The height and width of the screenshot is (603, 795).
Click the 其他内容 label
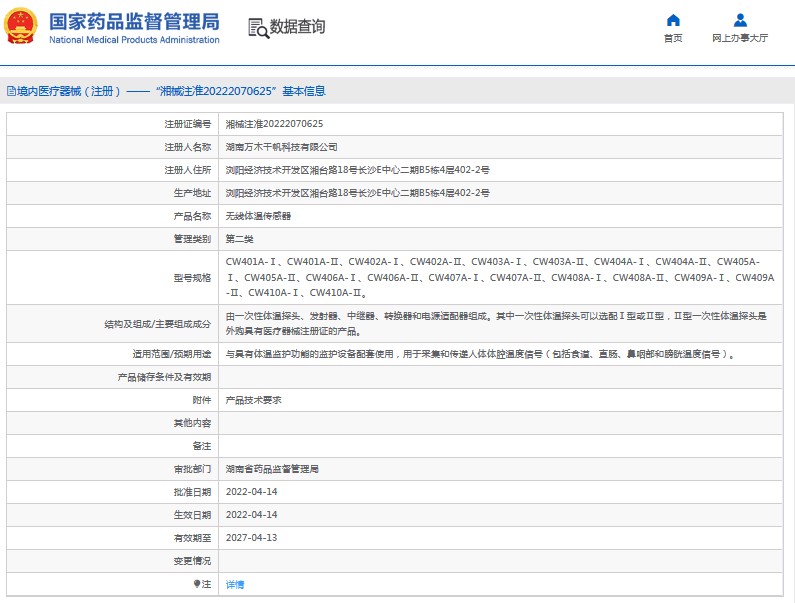pos(192,423)
